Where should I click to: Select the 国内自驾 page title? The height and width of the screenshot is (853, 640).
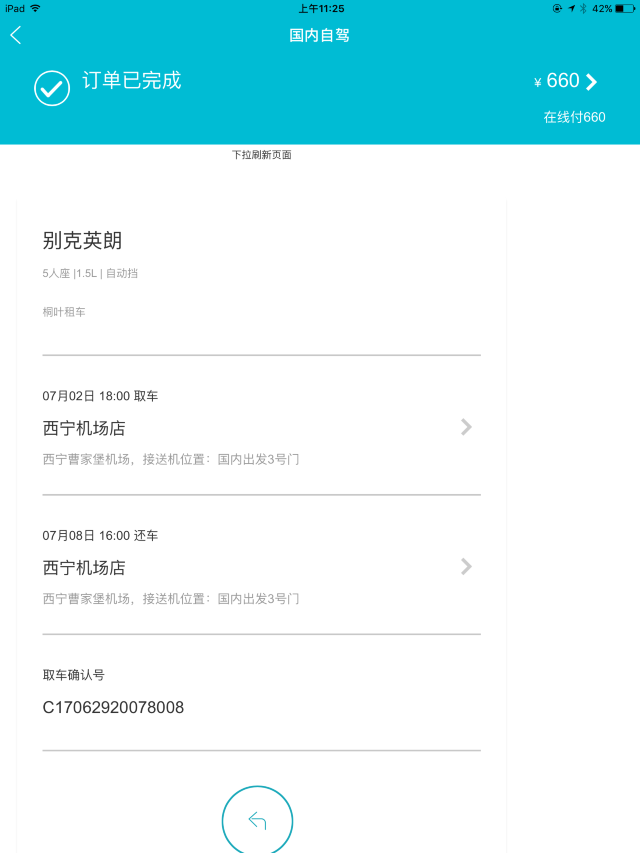(x=319, y=35)
